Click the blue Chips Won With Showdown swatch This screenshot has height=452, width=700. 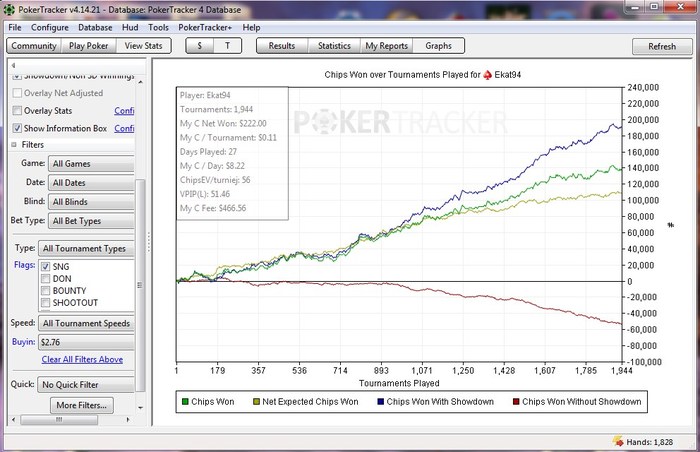(x=380, y=402)
